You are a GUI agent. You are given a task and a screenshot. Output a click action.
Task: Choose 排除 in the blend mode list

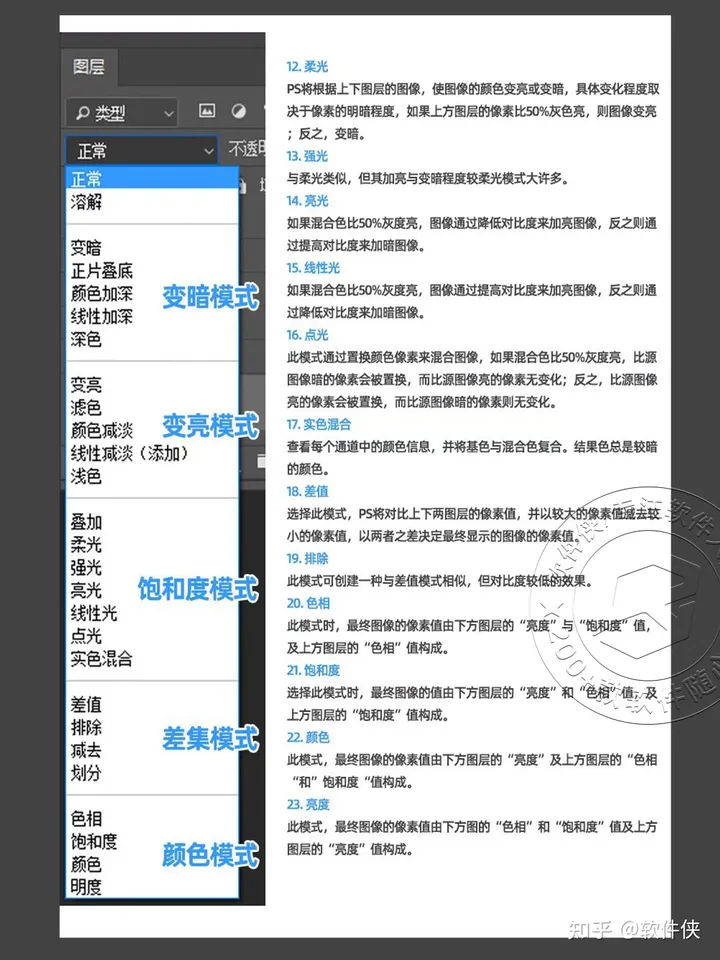(86, 728)
